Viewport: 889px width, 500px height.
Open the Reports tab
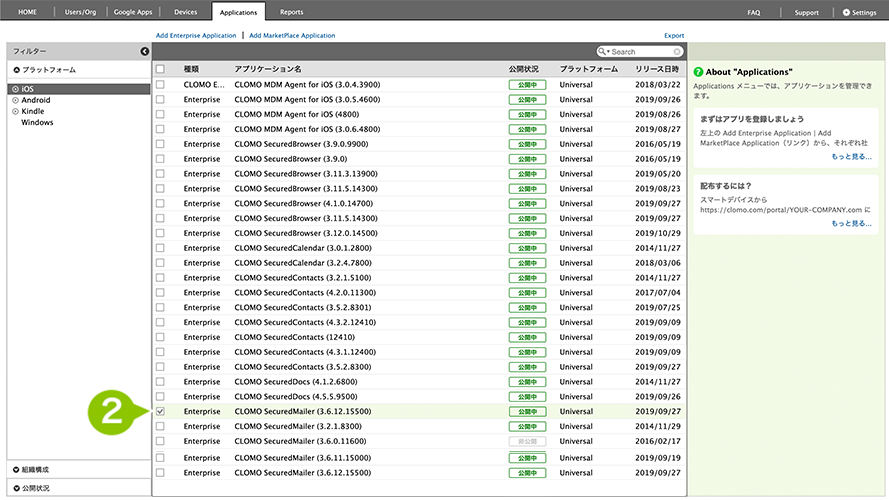[291, 12]
